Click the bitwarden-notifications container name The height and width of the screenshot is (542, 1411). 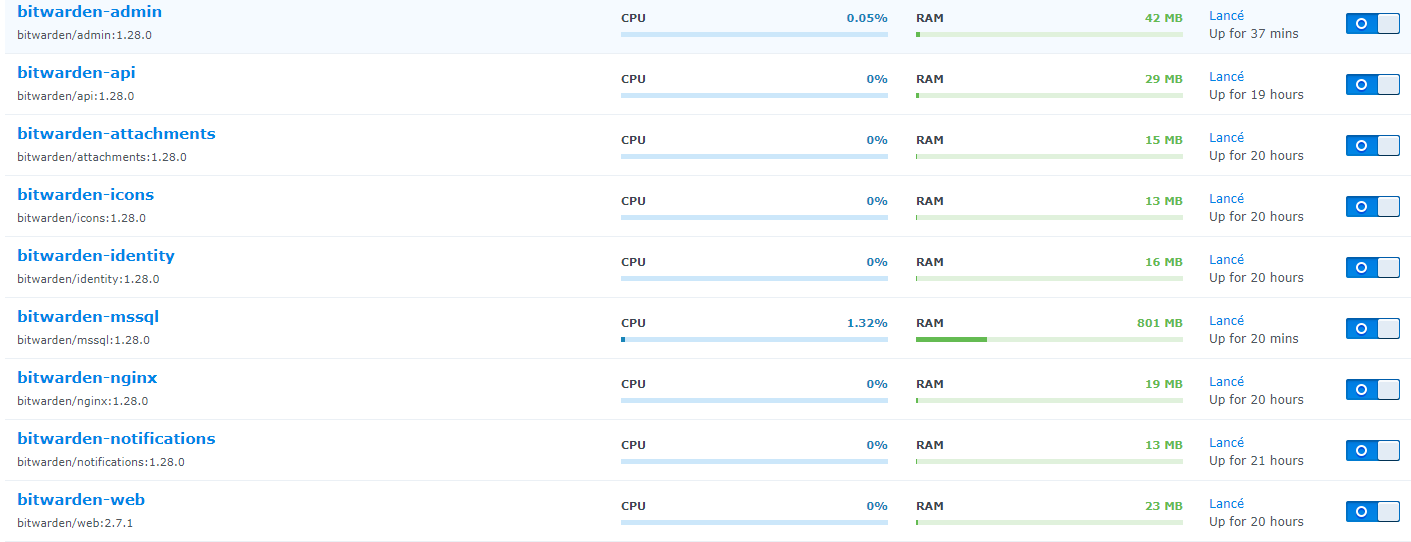click(116, 439)
